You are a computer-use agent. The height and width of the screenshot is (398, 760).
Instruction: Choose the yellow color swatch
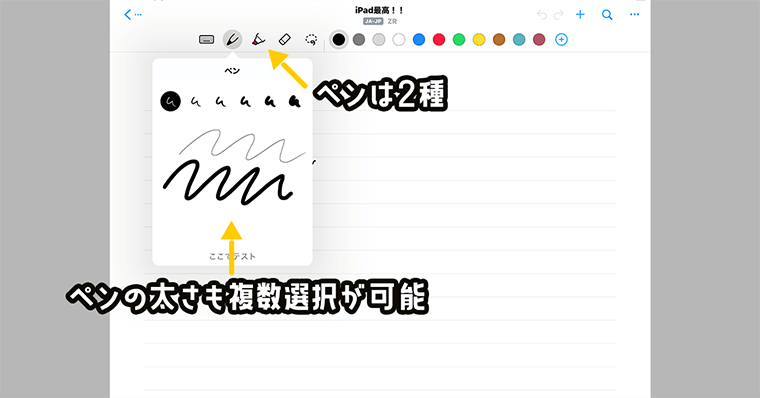click(479, 40)
